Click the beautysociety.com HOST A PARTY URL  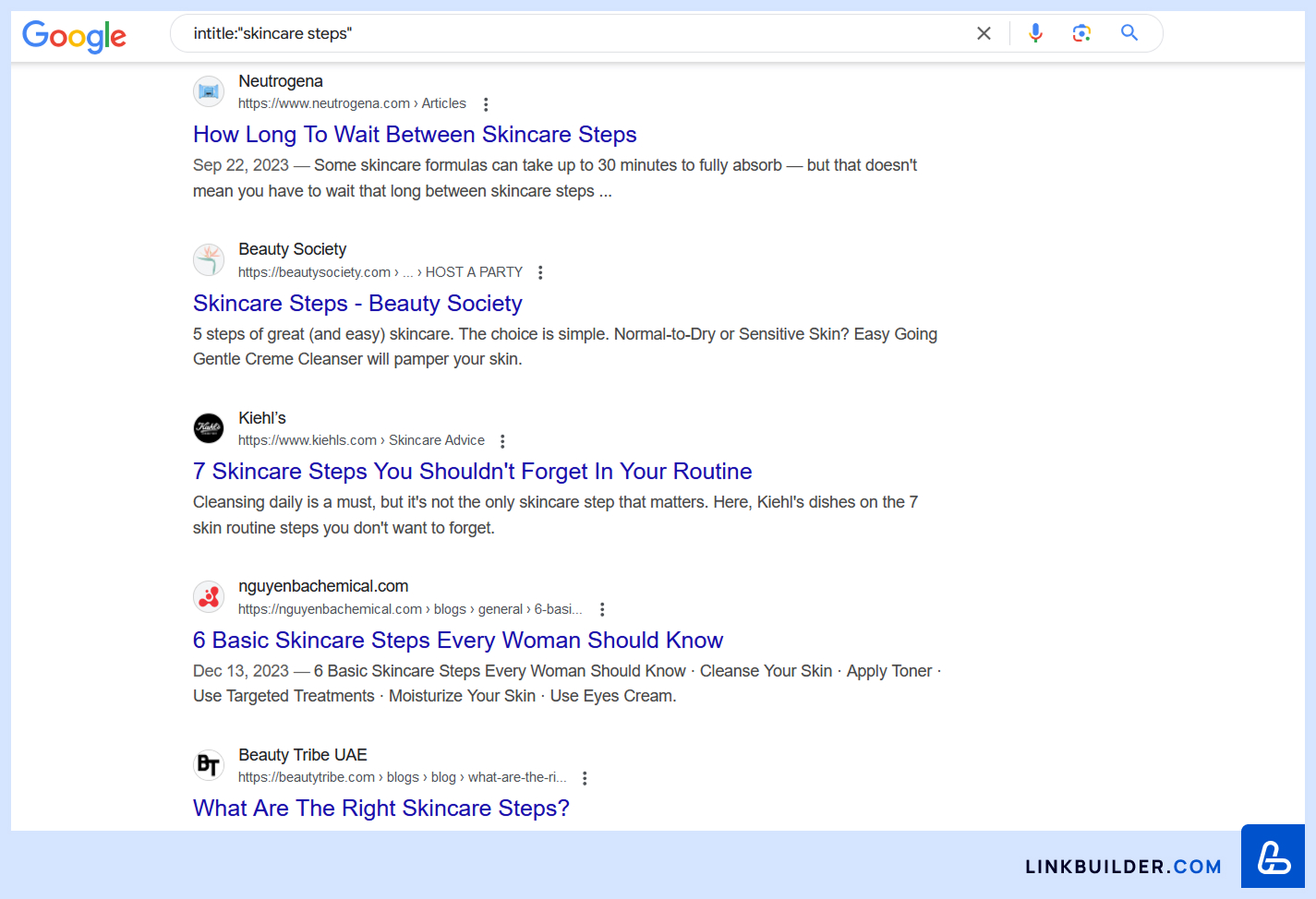pos(380,272)
